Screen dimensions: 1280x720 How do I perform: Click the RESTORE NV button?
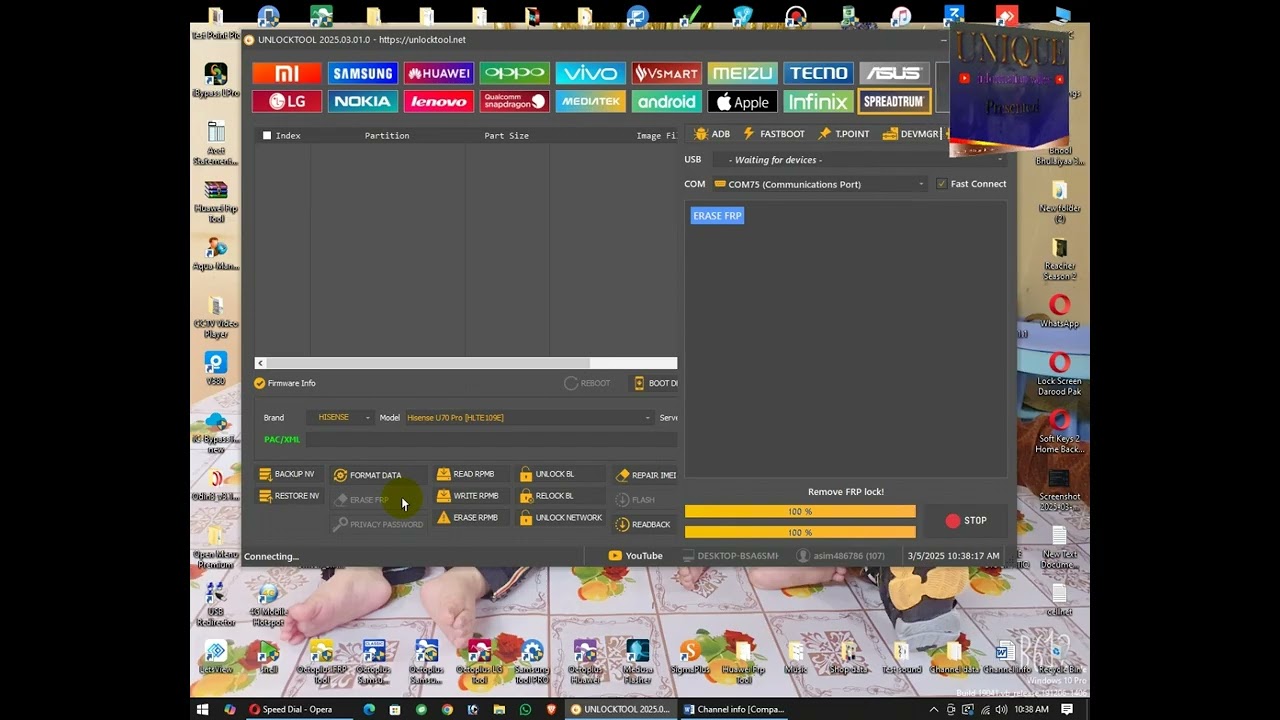289,496
